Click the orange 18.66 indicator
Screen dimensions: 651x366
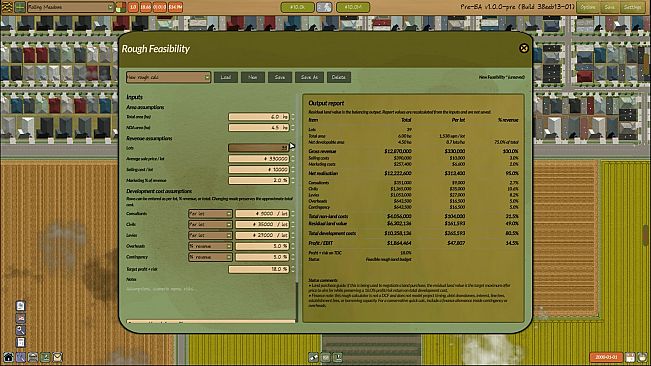145,7
